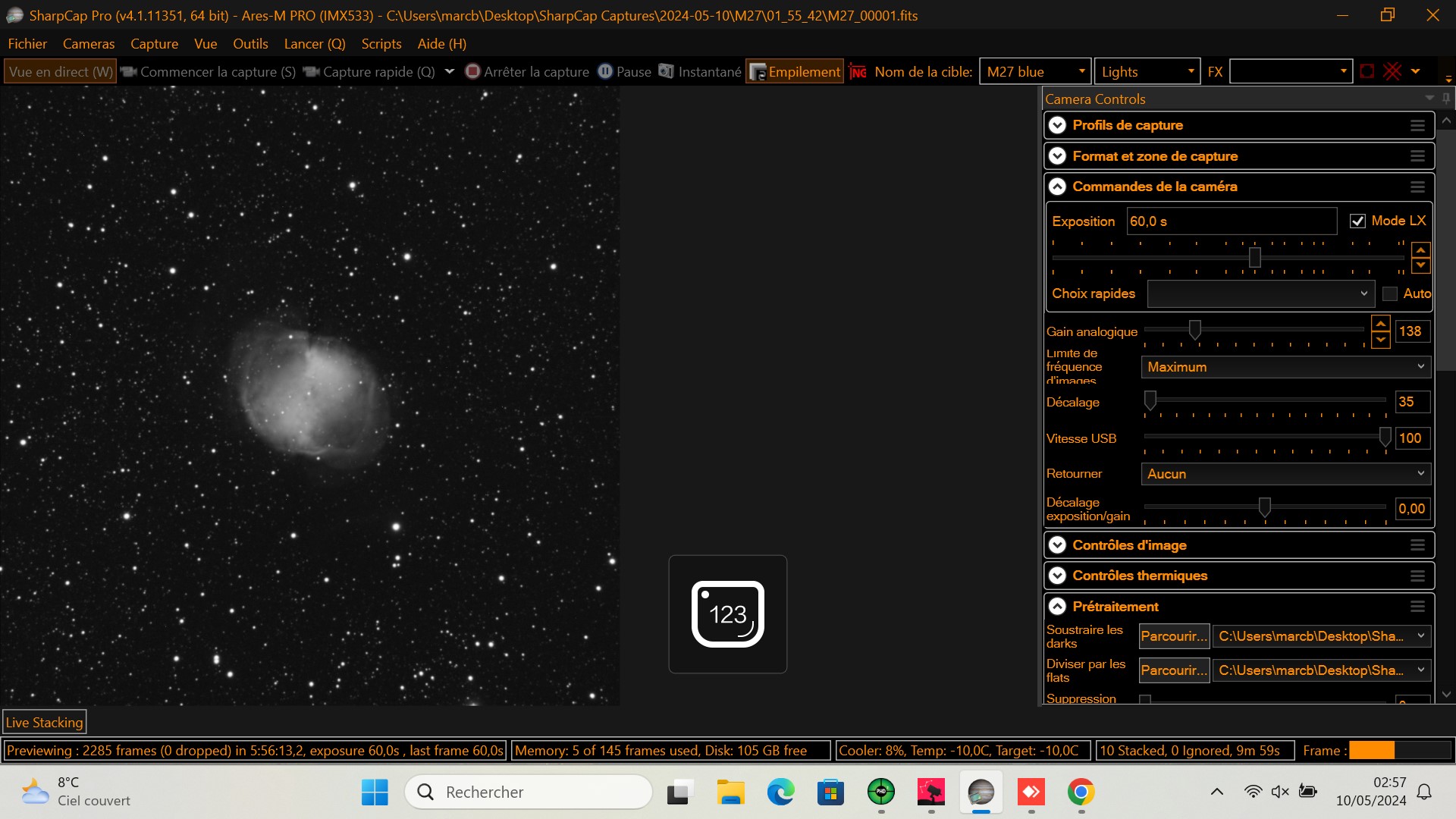Click inside the Exposition value field
The width and height of the screenshot is (1456, 819).
click(1230, 221)
